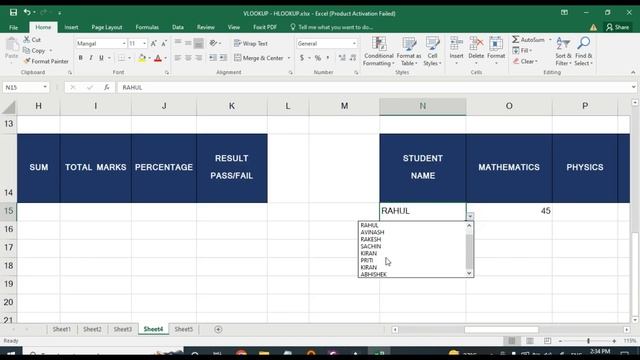Click the Insert Function fx icon

pos(107,87)
